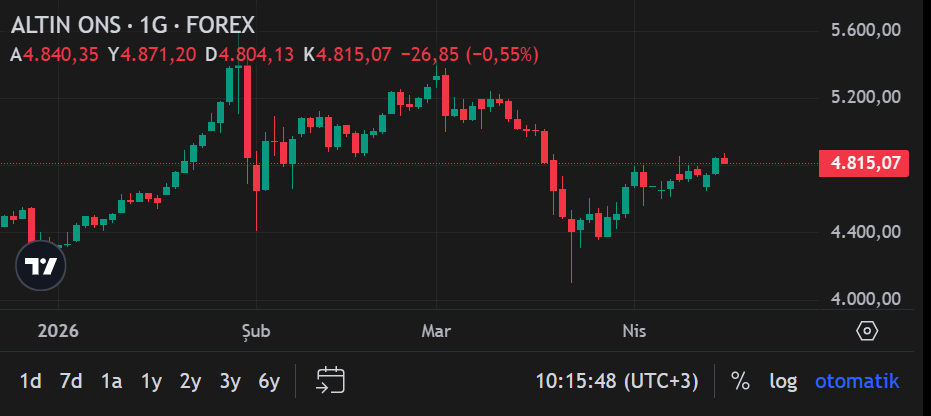Click the TradingView logo on the chart

pyautogui.click(x=41, y=266)
